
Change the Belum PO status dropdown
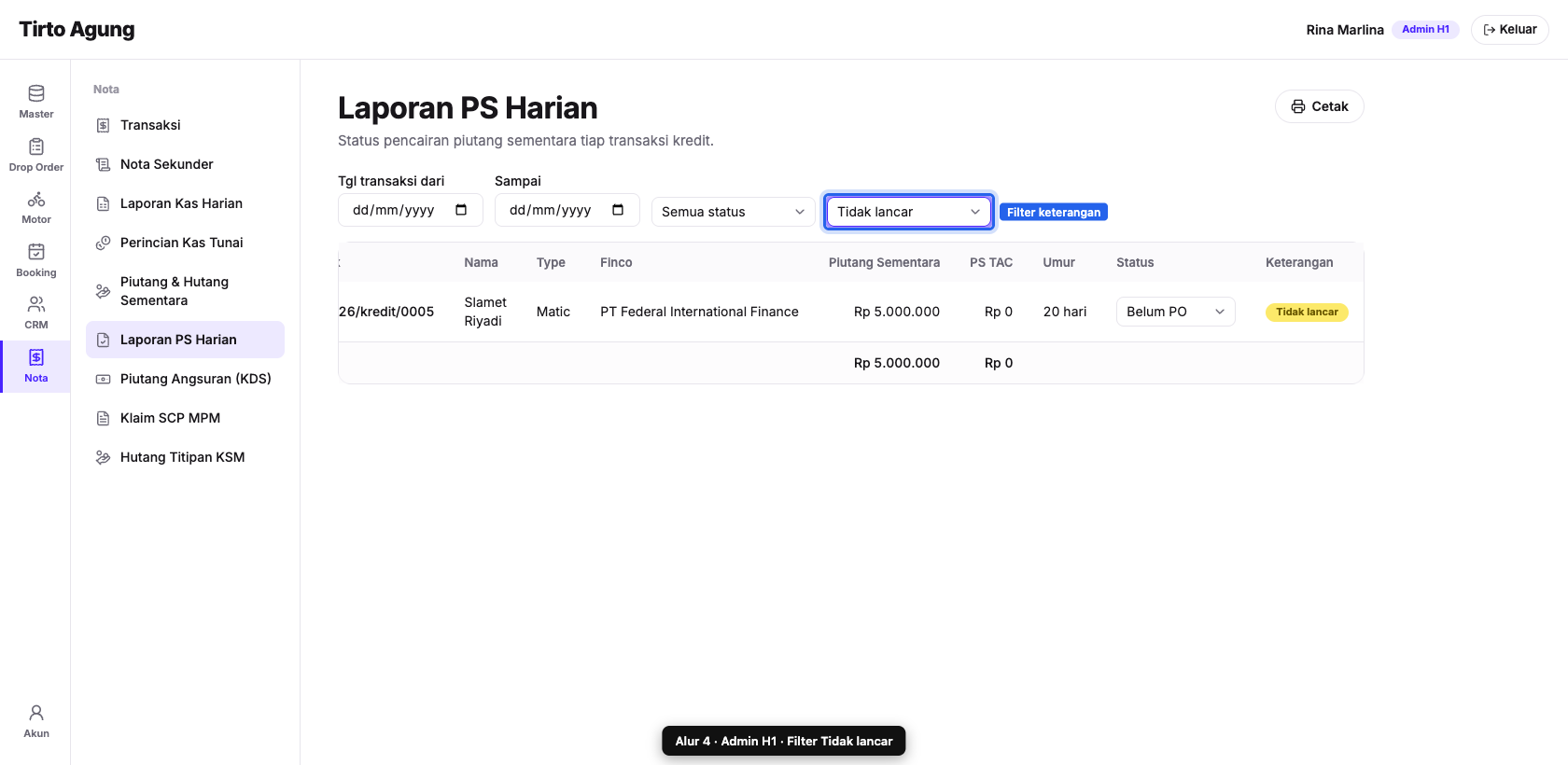click(x=1175, y=312)
